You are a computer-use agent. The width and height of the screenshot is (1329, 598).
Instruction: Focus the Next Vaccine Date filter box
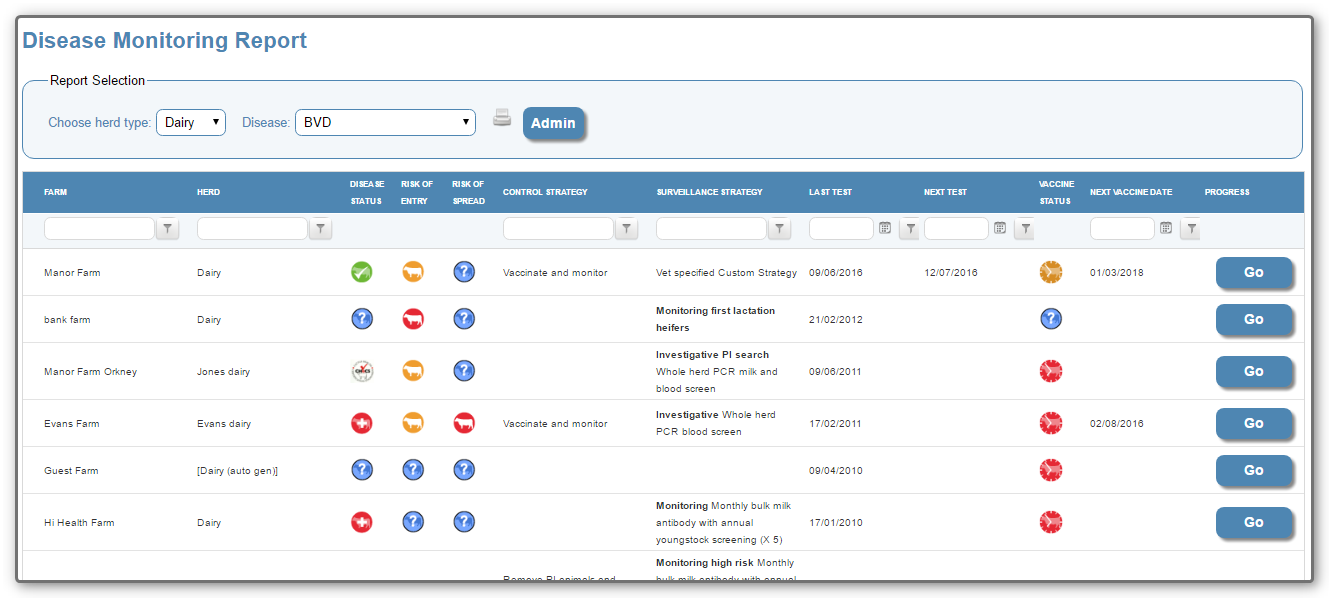point(1123,229)
